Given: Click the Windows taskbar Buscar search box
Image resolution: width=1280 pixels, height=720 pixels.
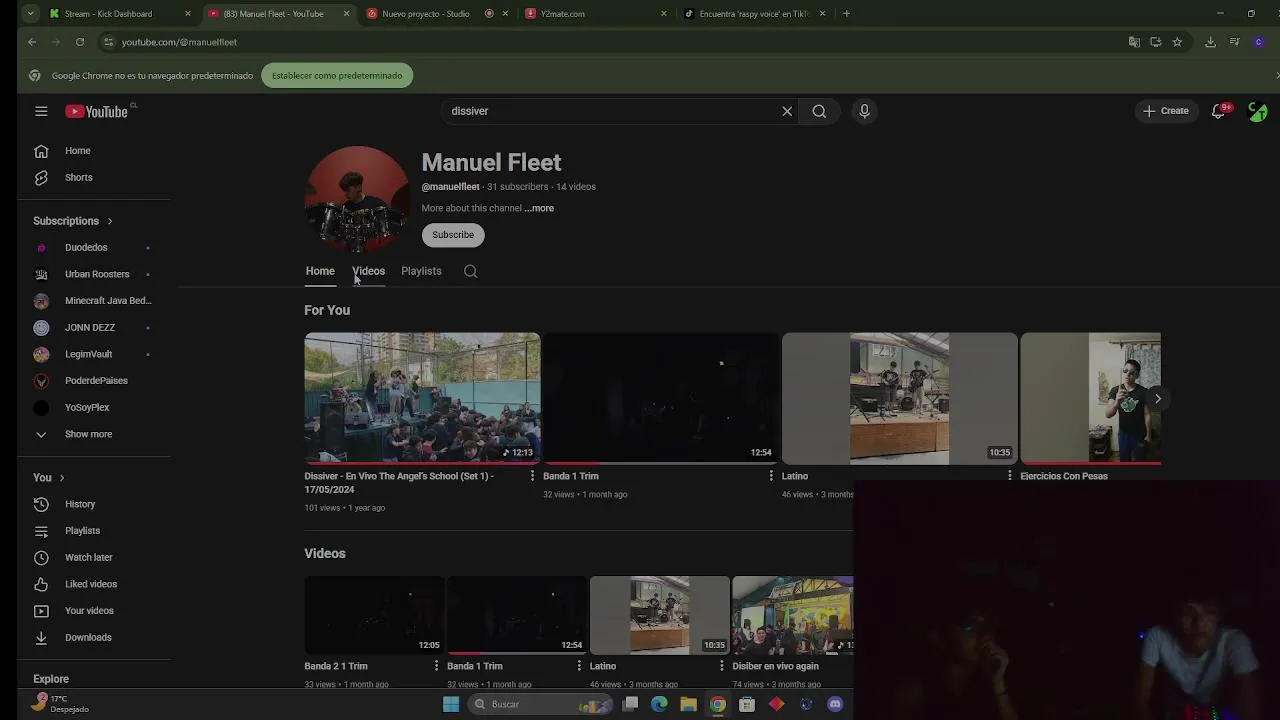Looking at the screenshot, I should click(540, 704).
